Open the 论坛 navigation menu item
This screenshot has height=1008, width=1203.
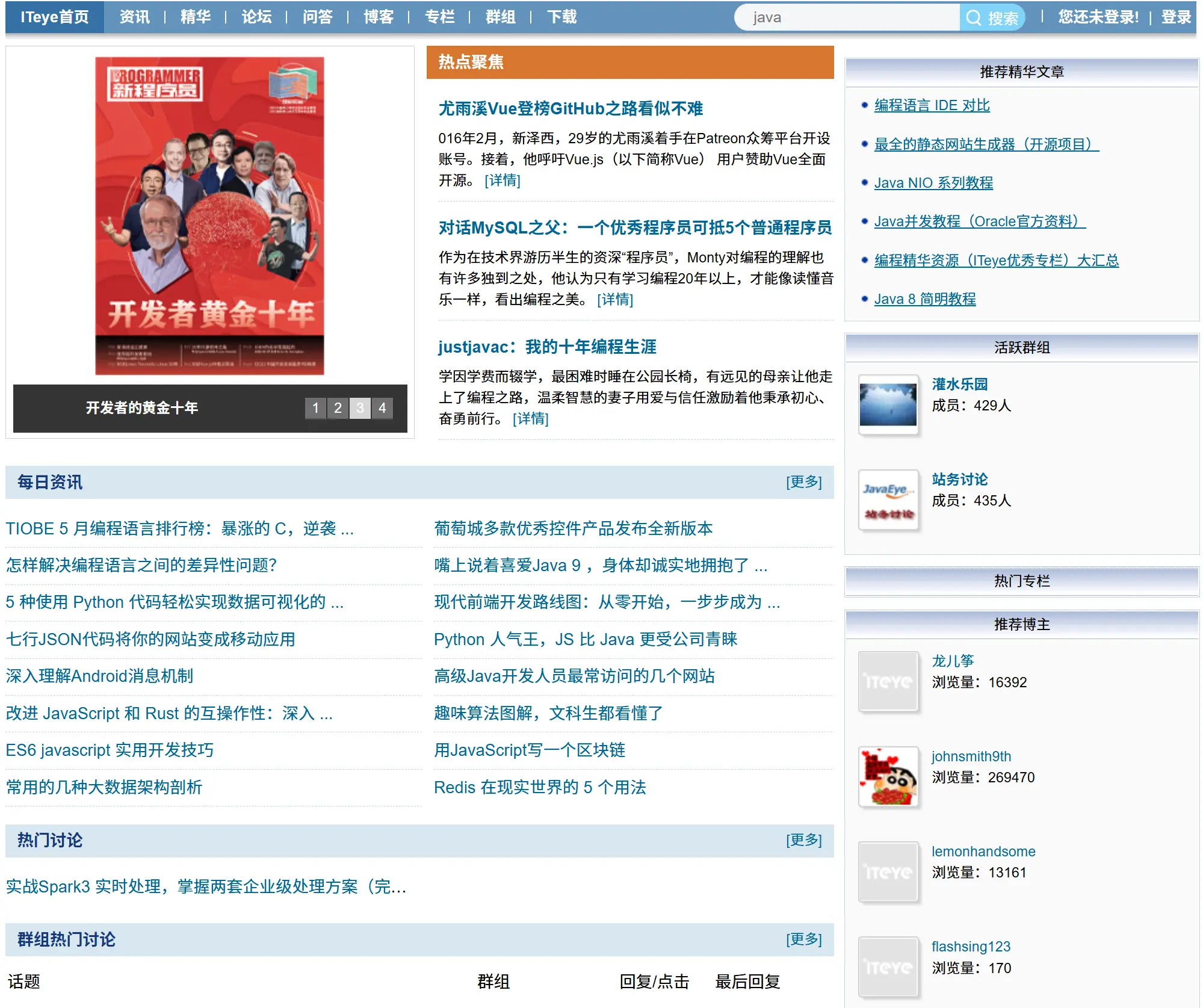click(256, 17)
